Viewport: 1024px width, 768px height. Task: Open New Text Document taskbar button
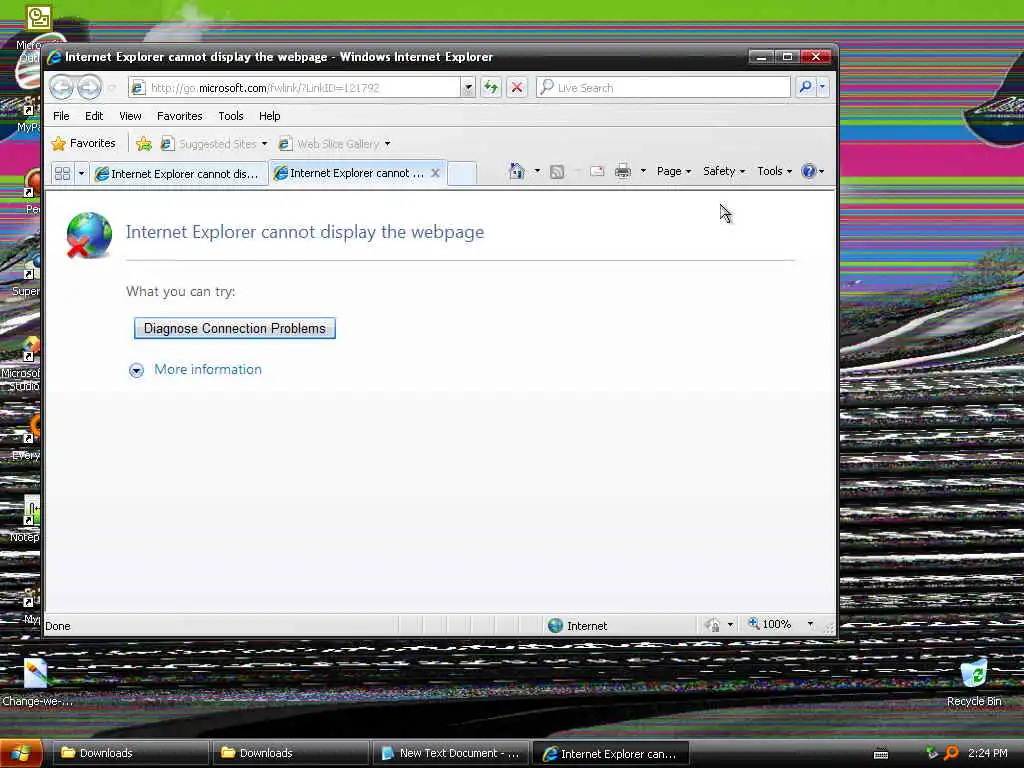(x=451, y=753)
